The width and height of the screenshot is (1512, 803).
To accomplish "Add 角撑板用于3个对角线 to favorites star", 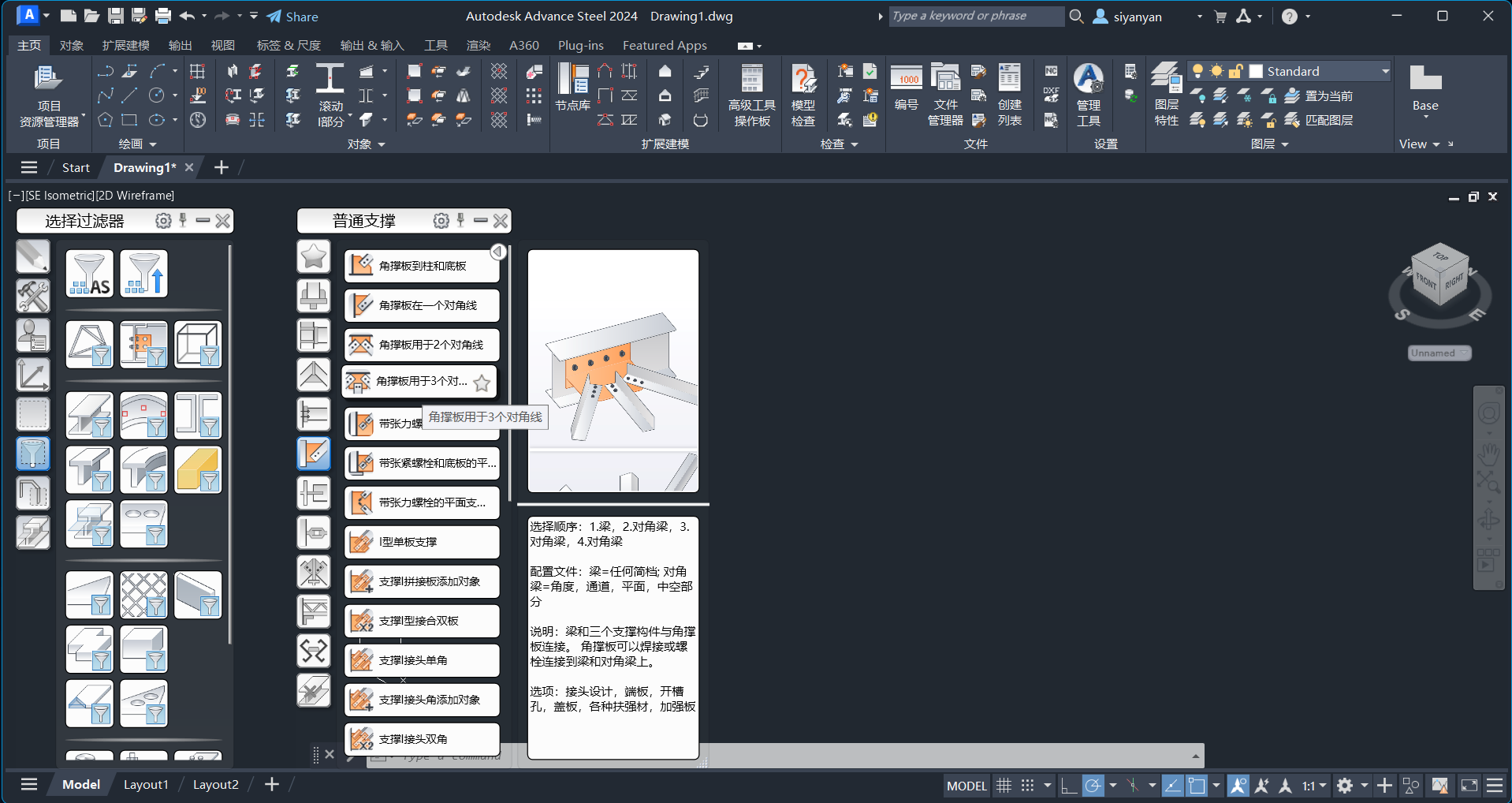I will 482,383.
